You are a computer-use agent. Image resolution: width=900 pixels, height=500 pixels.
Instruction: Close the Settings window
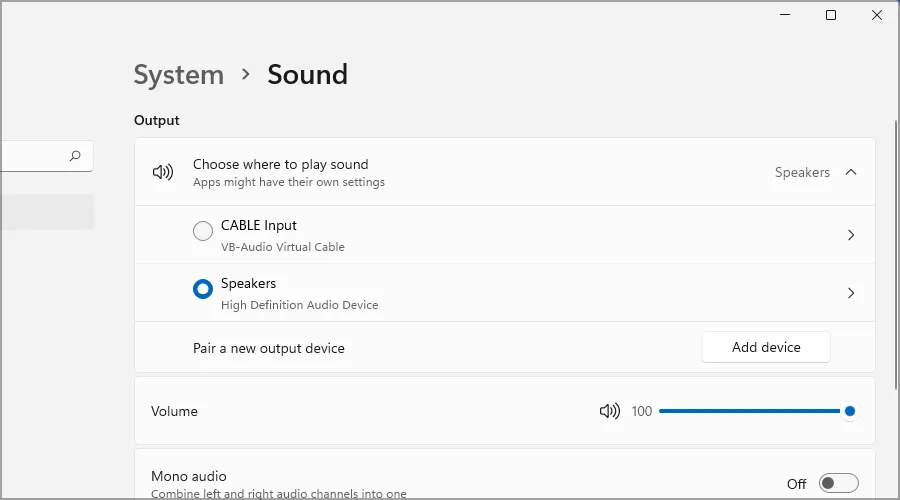(x=877, y=15)
